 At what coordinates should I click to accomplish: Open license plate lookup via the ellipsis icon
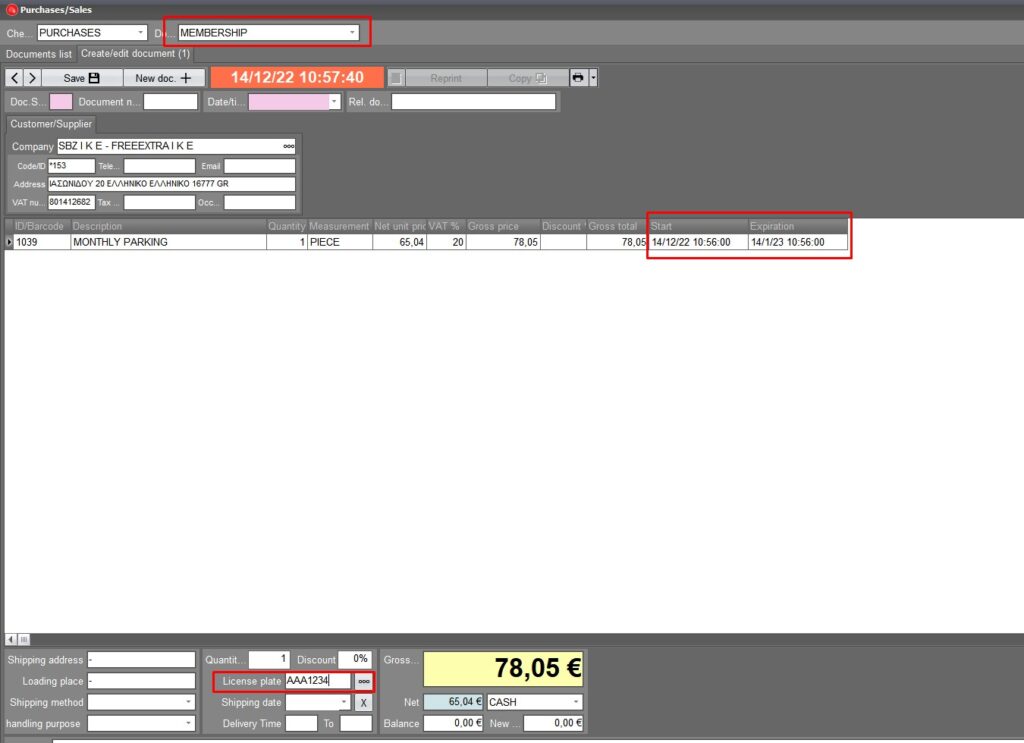click(x=365, y=681)
